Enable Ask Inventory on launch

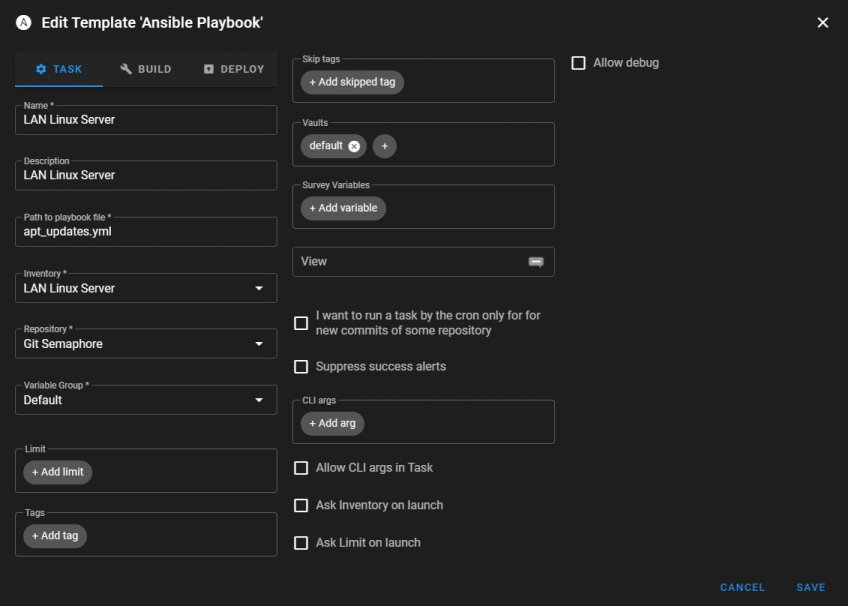(301, 506)
